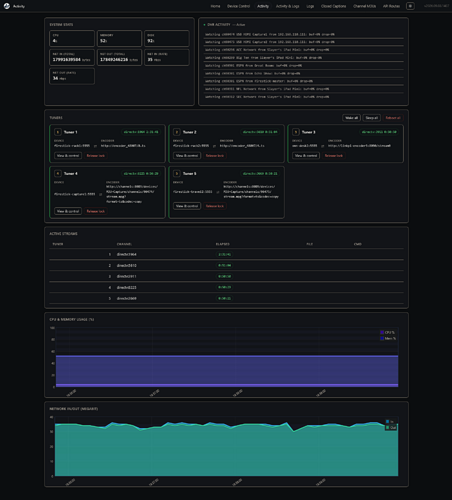Click Net In total value 17991639584
Screen dimensions: 452x500
click(x=67, y=60)
